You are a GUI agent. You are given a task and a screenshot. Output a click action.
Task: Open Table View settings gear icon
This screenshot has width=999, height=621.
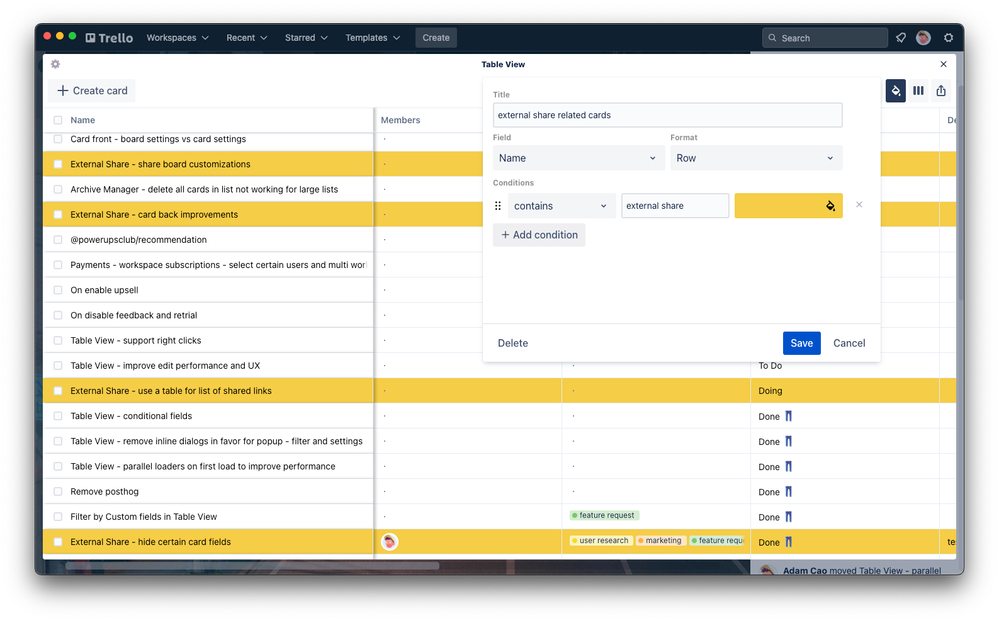[x=55, y=64]
